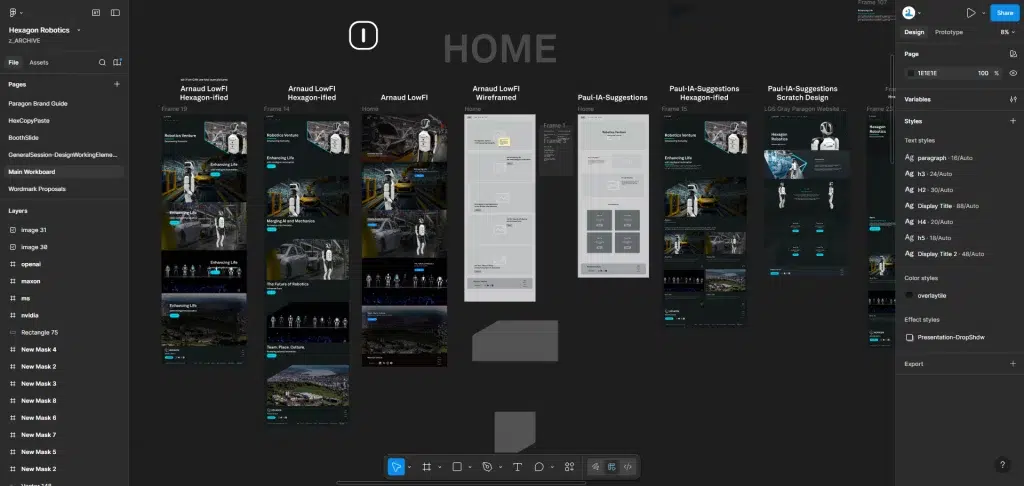
Task: Select the Text tool
Action: pos(517,466)
